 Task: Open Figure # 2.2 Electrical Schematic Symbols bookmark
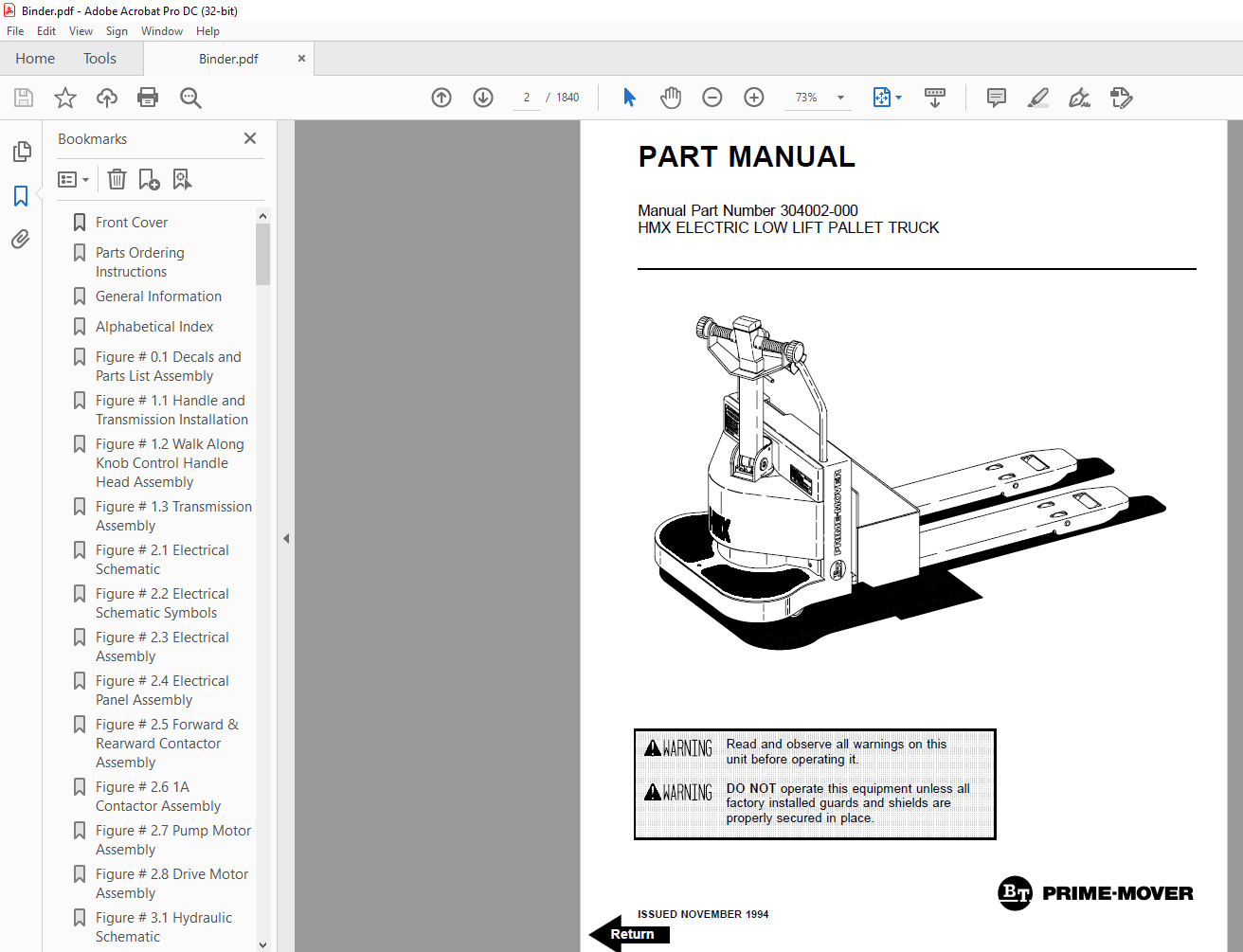[162, 603]
